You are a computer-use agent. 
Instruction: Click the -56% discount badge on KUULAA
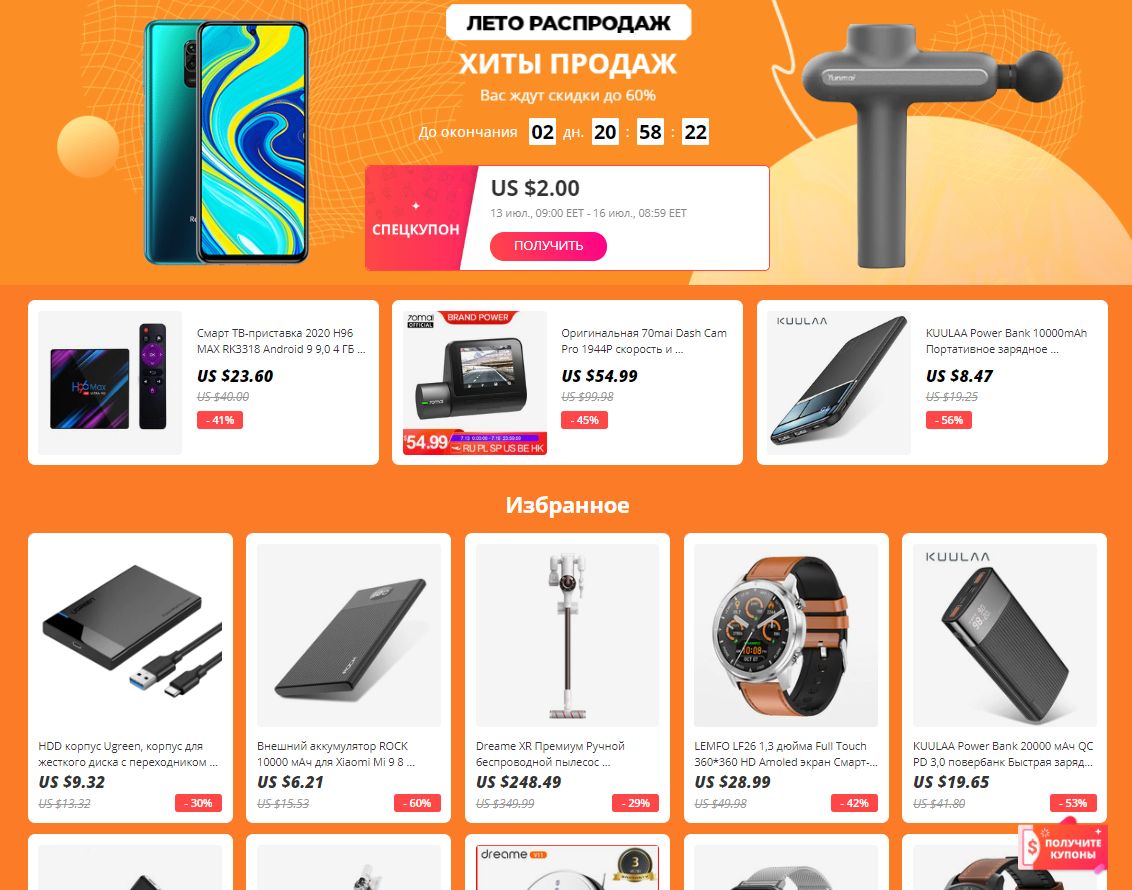coord(949,420)
